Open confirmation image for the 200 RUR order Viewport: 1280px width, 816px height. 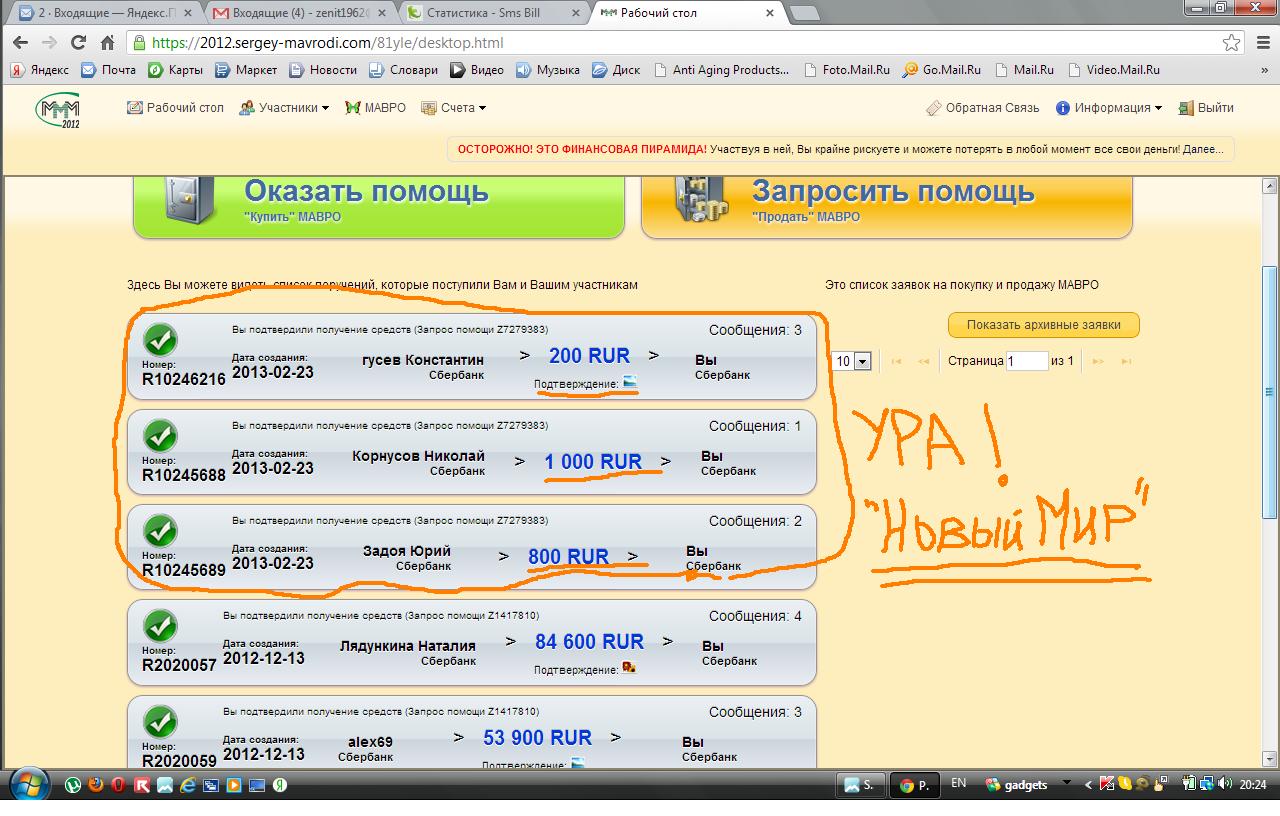(630, 383)
